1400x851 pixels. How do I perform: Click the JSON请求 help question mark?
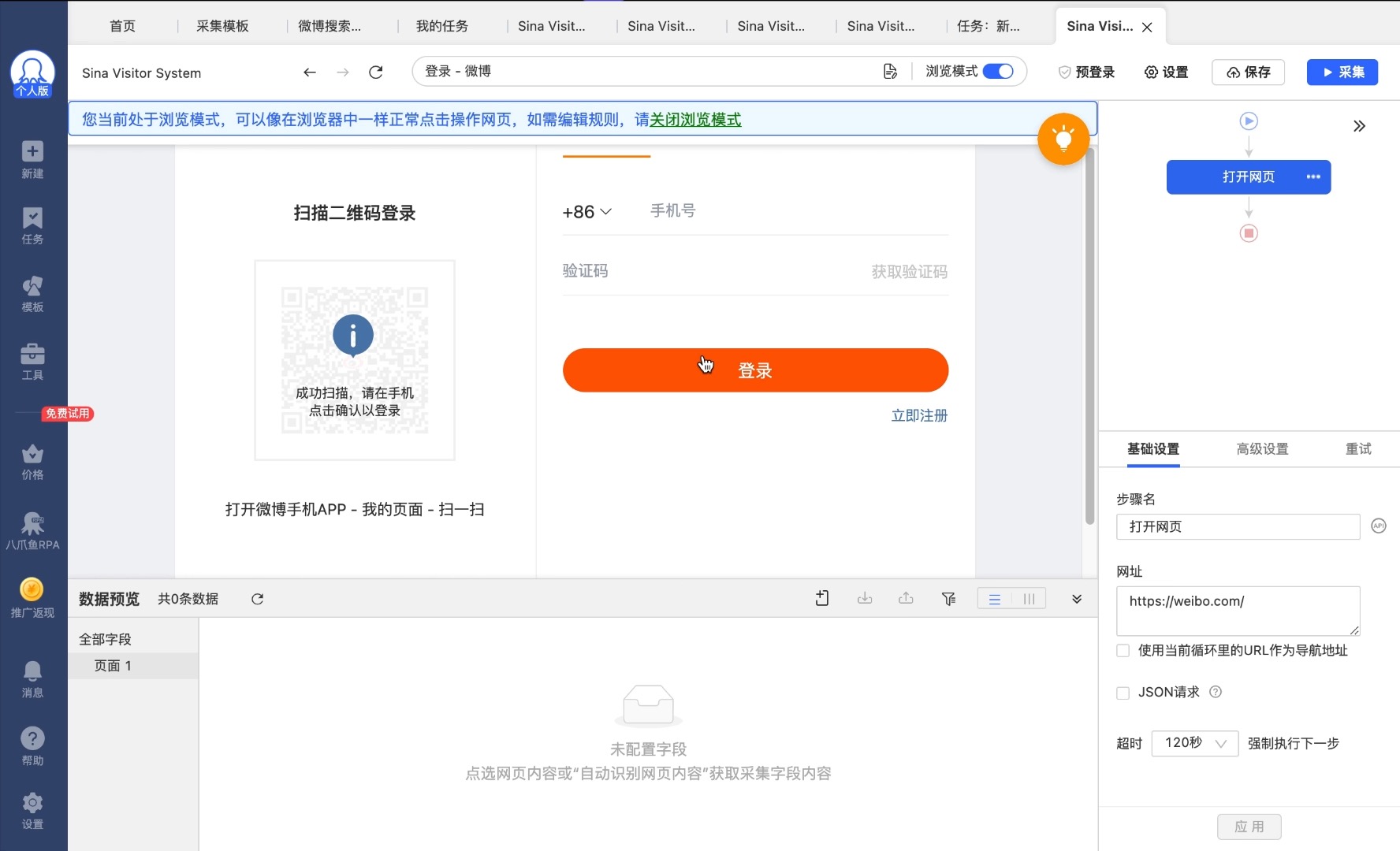[1216, 692]
